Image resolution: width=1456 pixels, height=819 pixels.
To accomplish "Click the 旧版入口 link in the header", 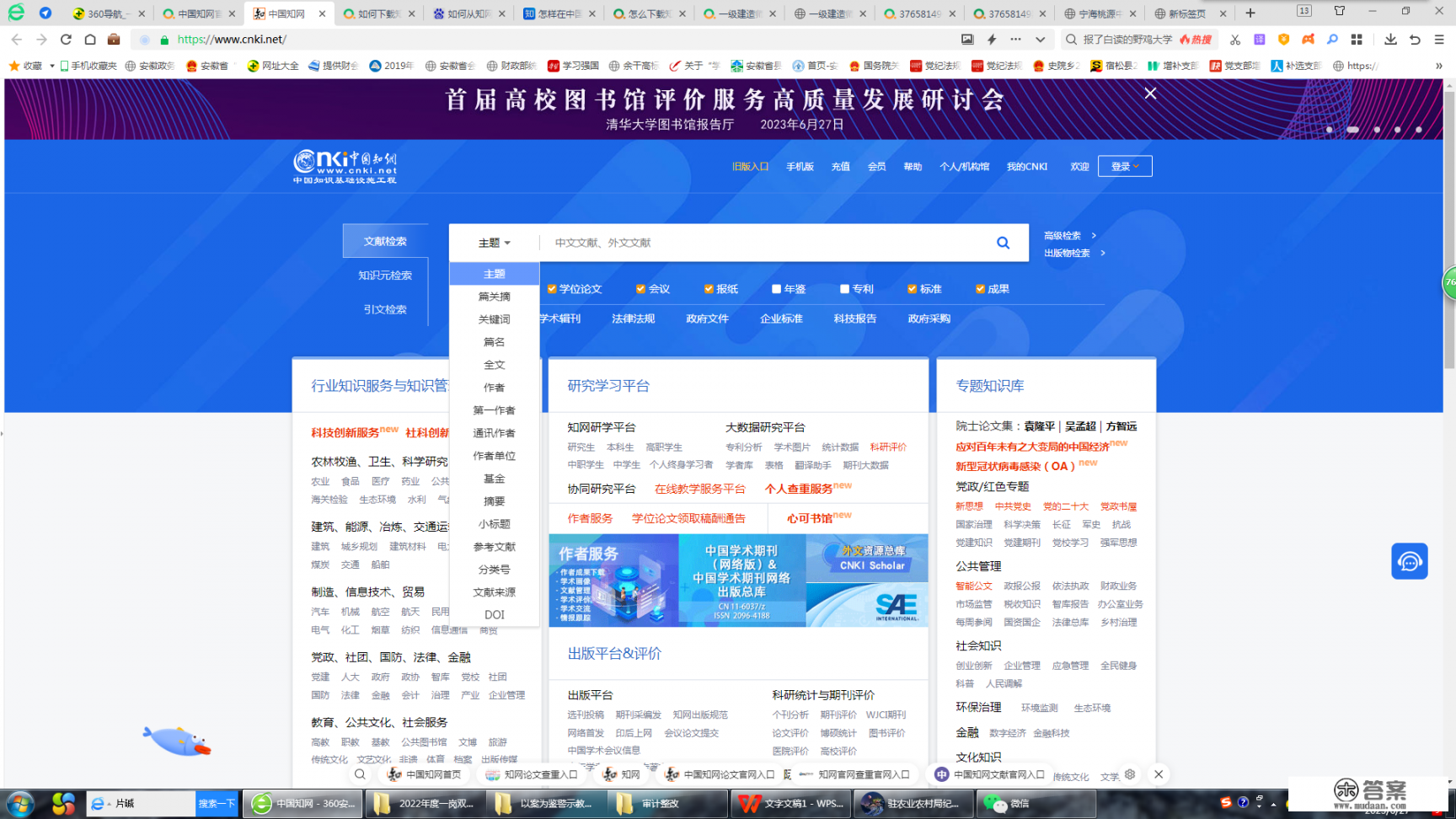I will pyautogui.click(x=750, y=167).
